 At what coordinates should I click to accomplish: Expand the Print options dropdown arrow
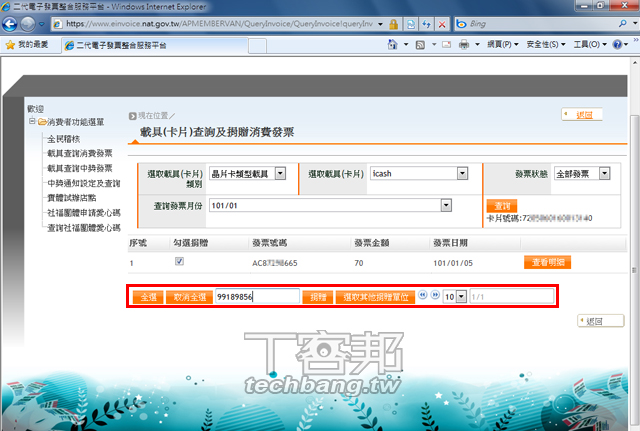[x=477, y=44]
